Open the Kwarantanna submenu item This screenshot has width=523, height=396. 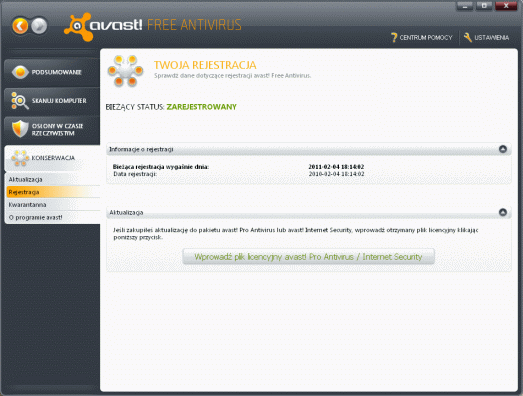pos(53,205)
